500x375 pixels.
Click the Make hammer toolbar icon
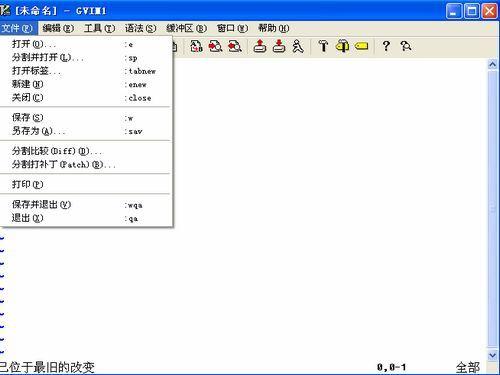point(323,46)
